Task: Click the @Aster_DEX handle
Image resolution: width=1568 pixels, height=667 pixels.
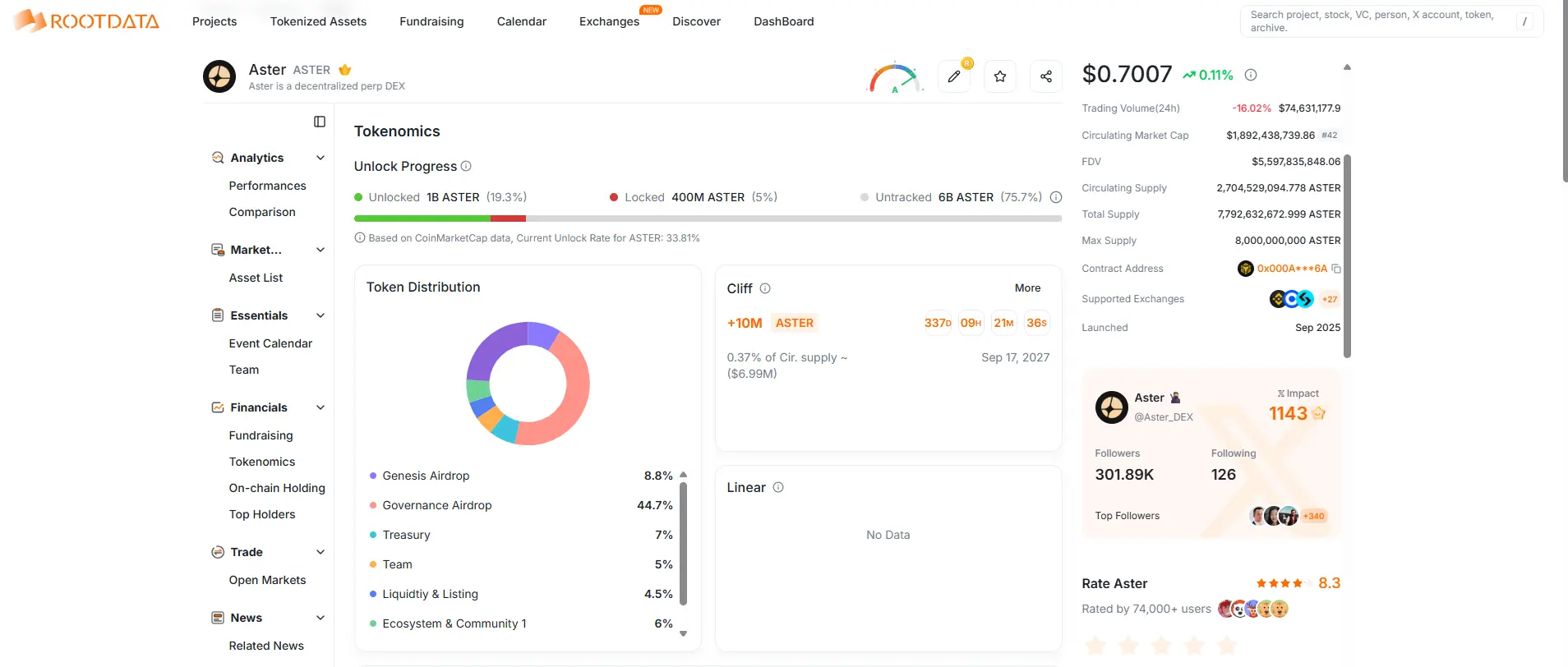Action: [1164, 417]
